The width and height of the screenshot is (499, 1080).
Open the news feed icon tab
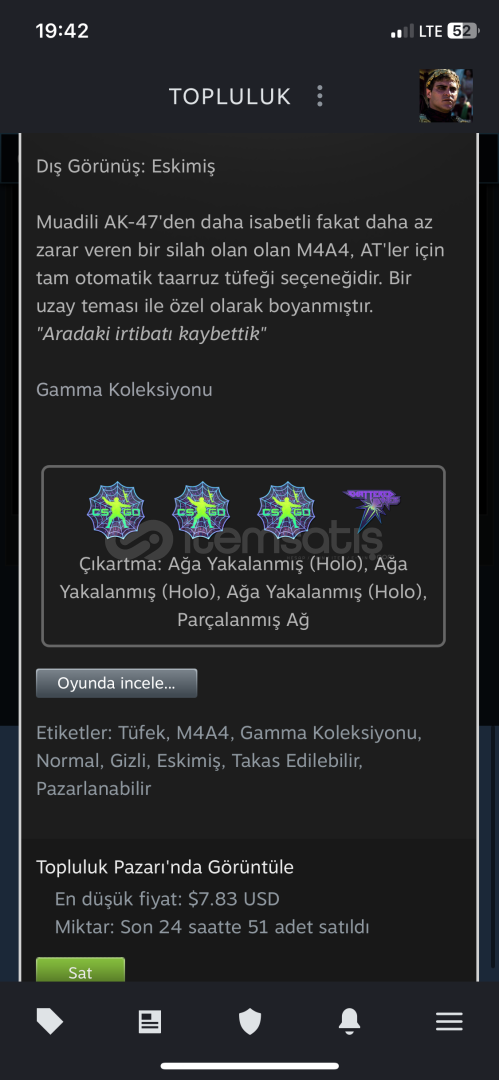(x=150, y=1022)
